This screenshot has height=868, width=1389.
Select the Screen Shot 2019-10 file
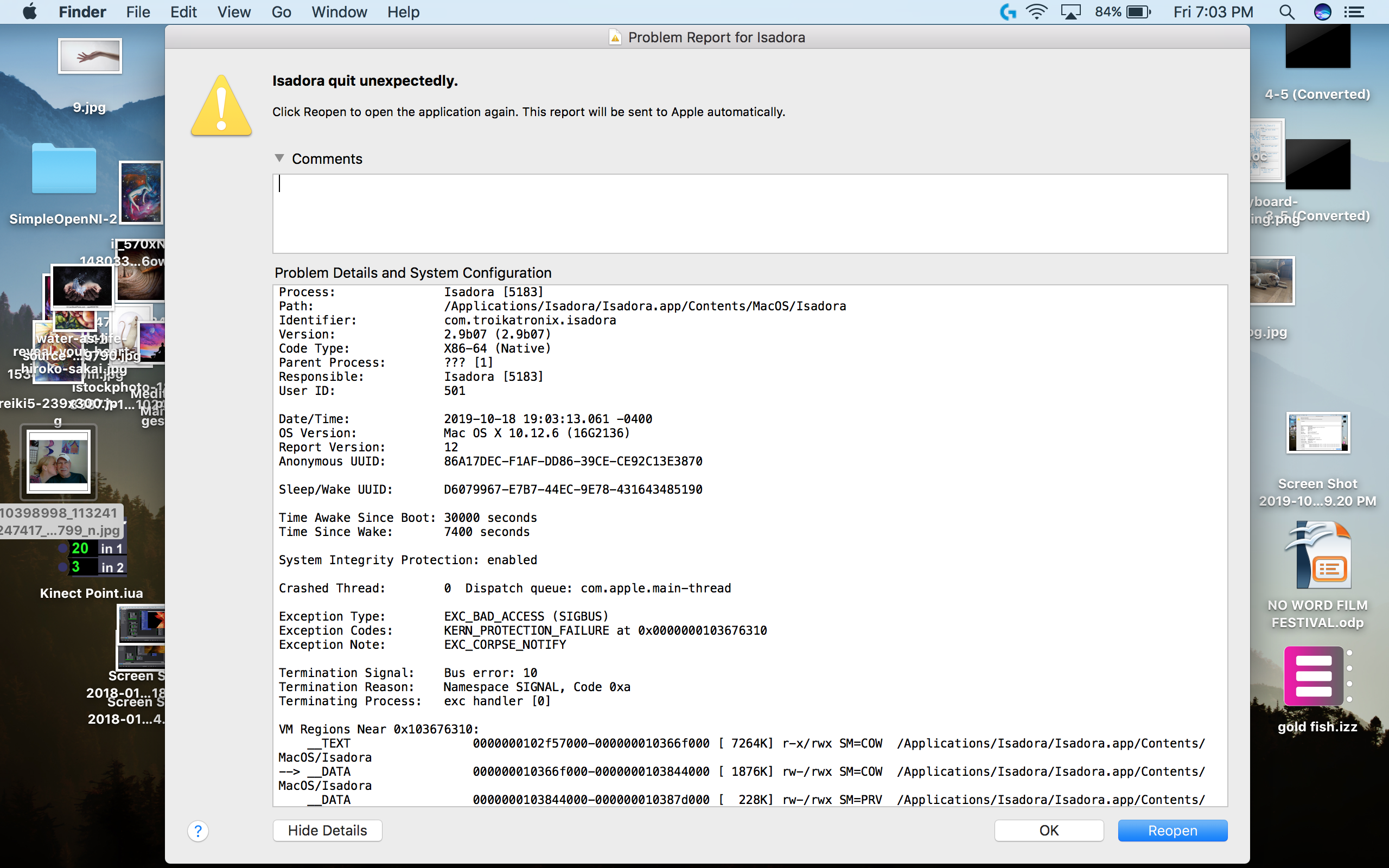[1318, 432]
